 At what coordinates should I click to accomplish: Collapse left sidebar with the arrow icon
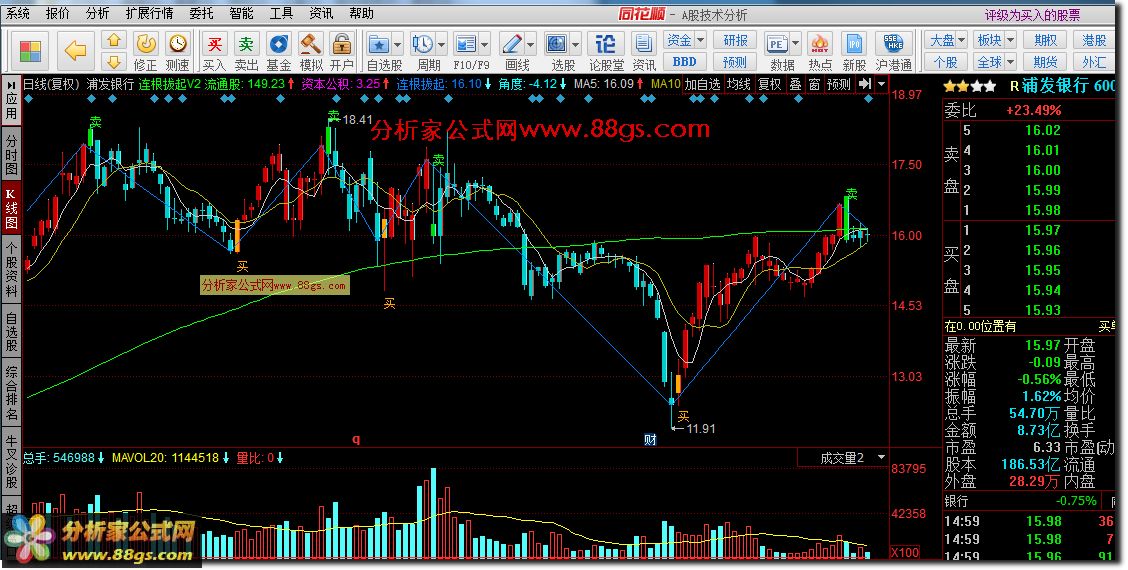coord(11,85)
